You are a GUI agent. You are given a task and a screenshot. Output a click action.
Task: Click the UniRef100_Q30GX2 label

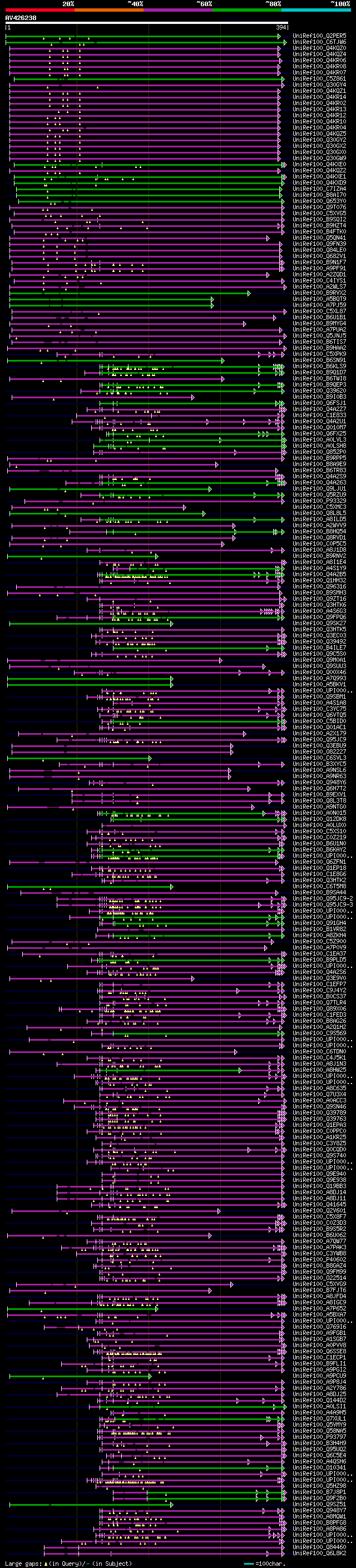[x=319, y=146]
